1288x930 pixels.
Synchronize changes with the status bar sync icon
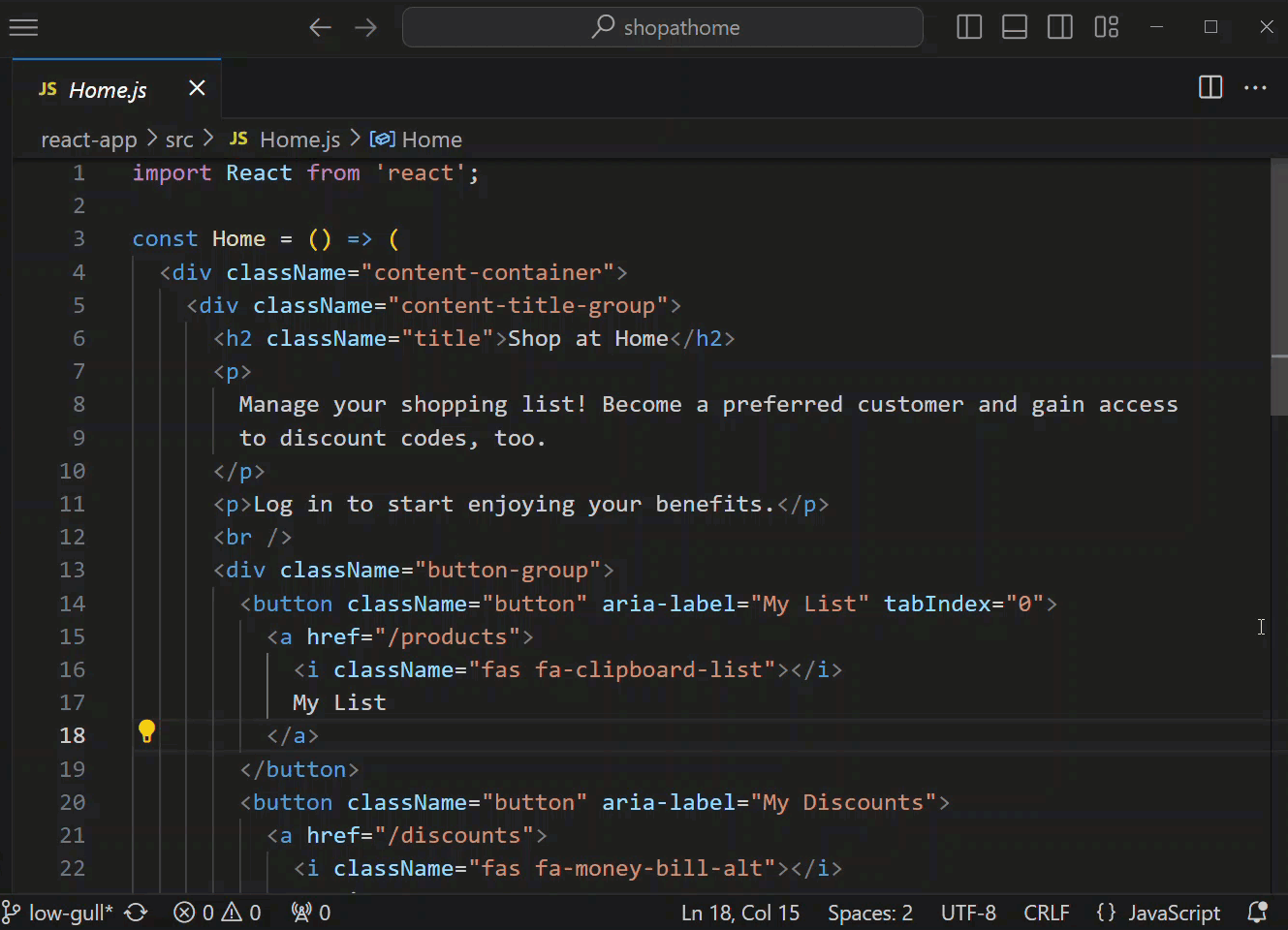point(136,912)
